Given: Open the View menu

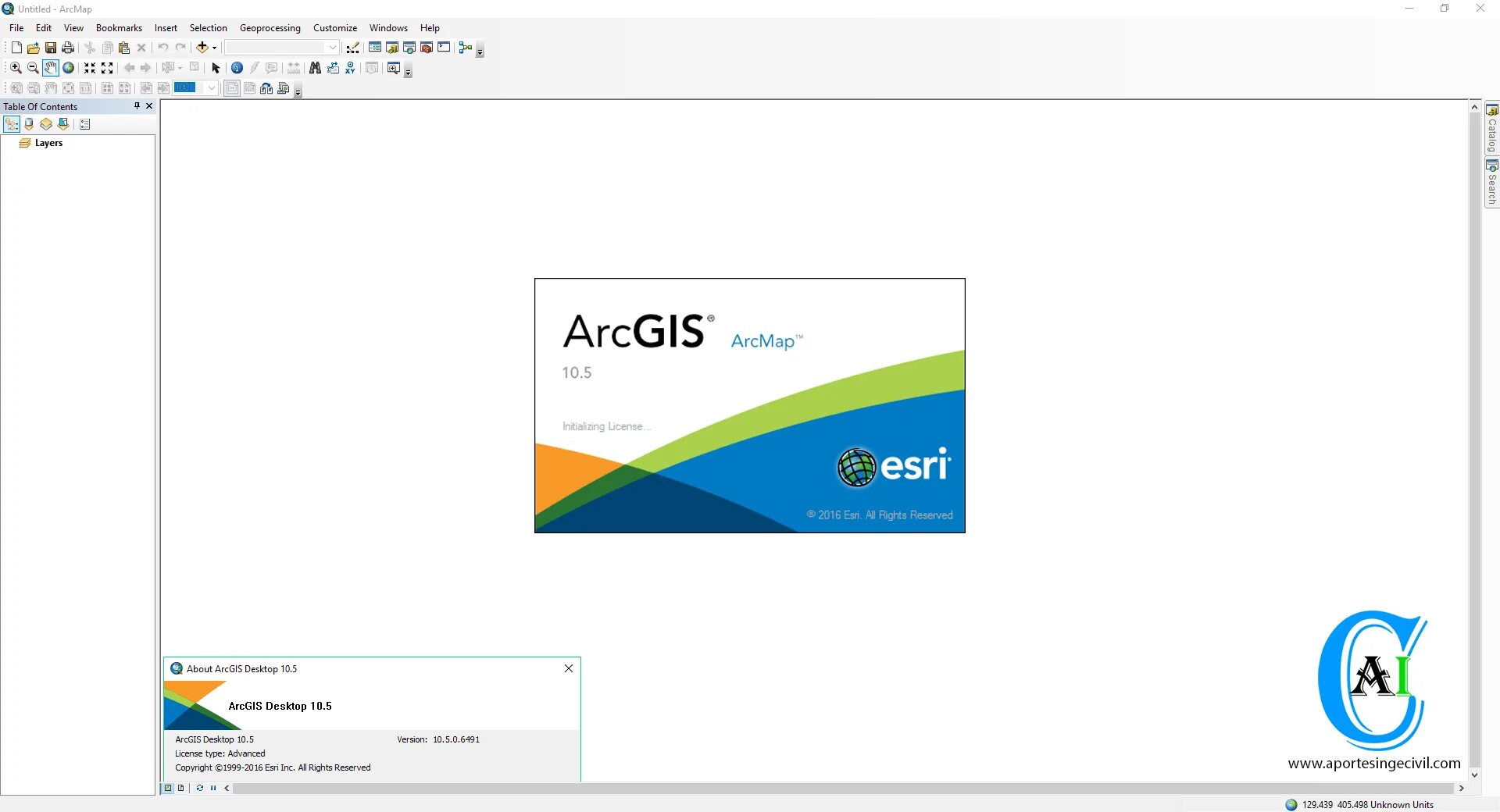Looking at the screenshot, I should pyautogui.click(x=73, y=28).
